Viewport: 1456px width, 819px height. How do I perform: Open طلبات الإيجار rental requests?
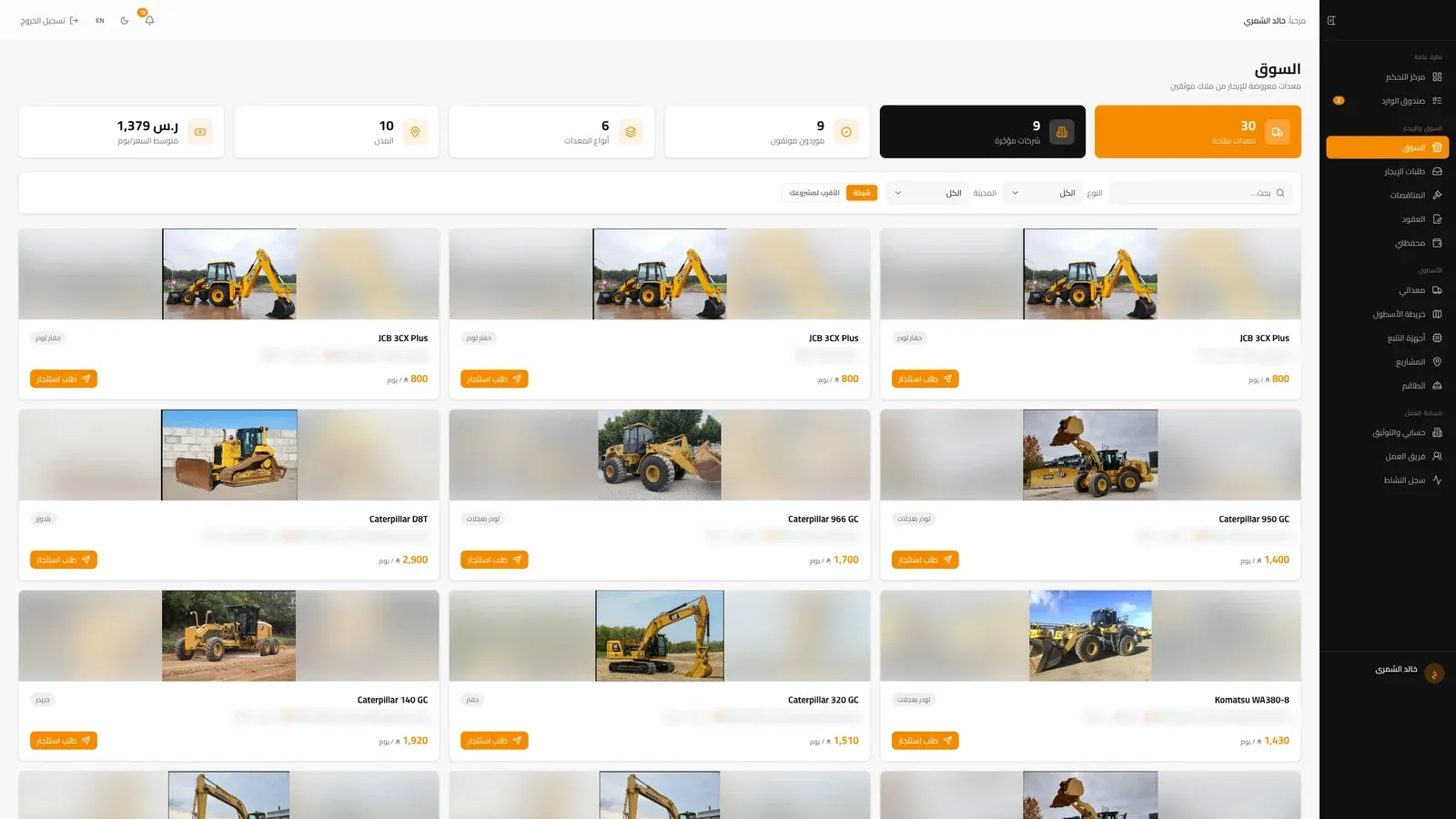(x=1387, y=171)
